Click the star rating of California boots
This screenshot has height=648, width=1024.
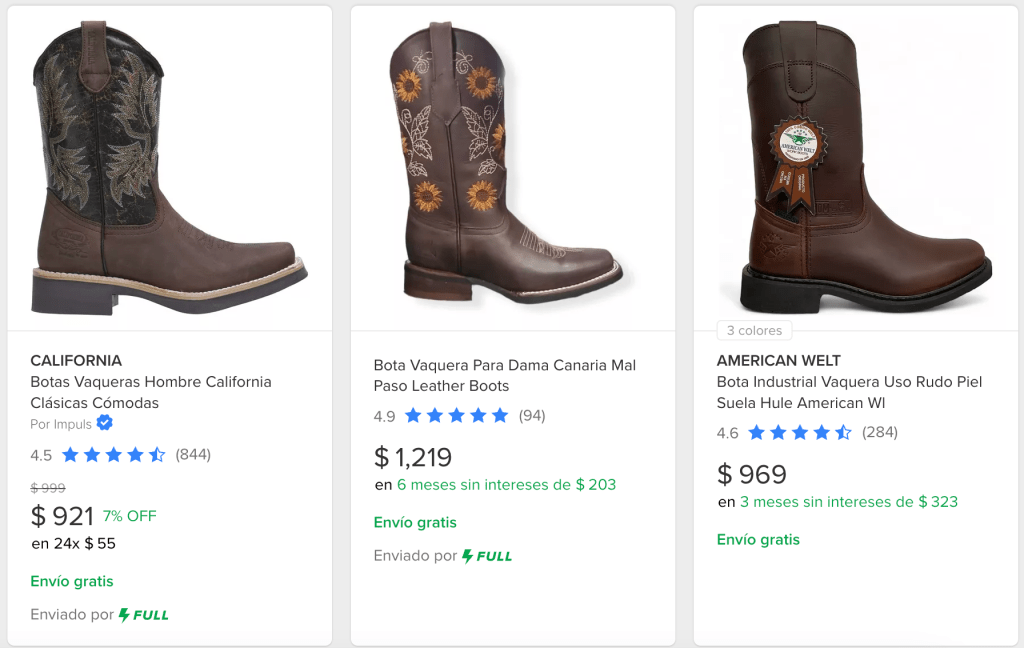[114, 455]
